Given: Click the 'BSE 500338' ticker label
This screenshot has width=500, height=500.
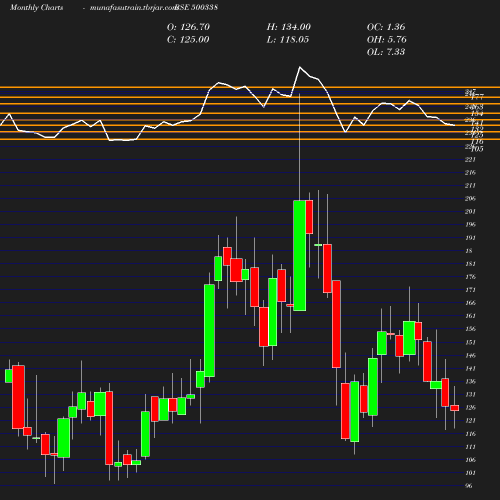Looking at the screenshot, I should [196, 7].
